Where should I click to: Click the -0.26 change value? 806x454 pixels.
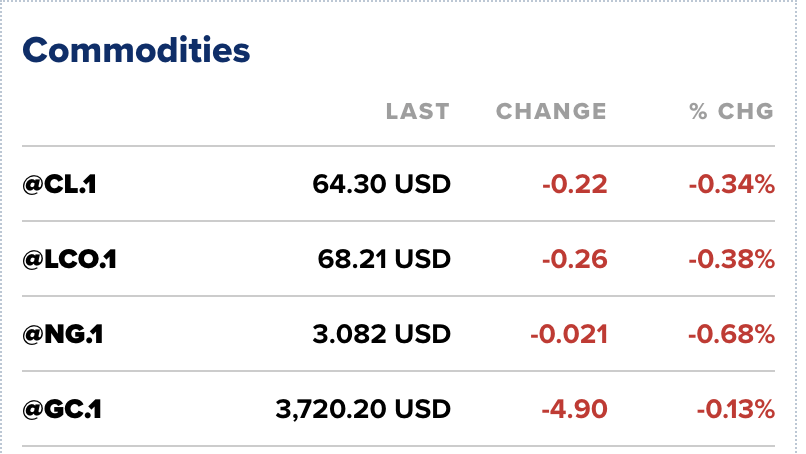pos(575,259)
